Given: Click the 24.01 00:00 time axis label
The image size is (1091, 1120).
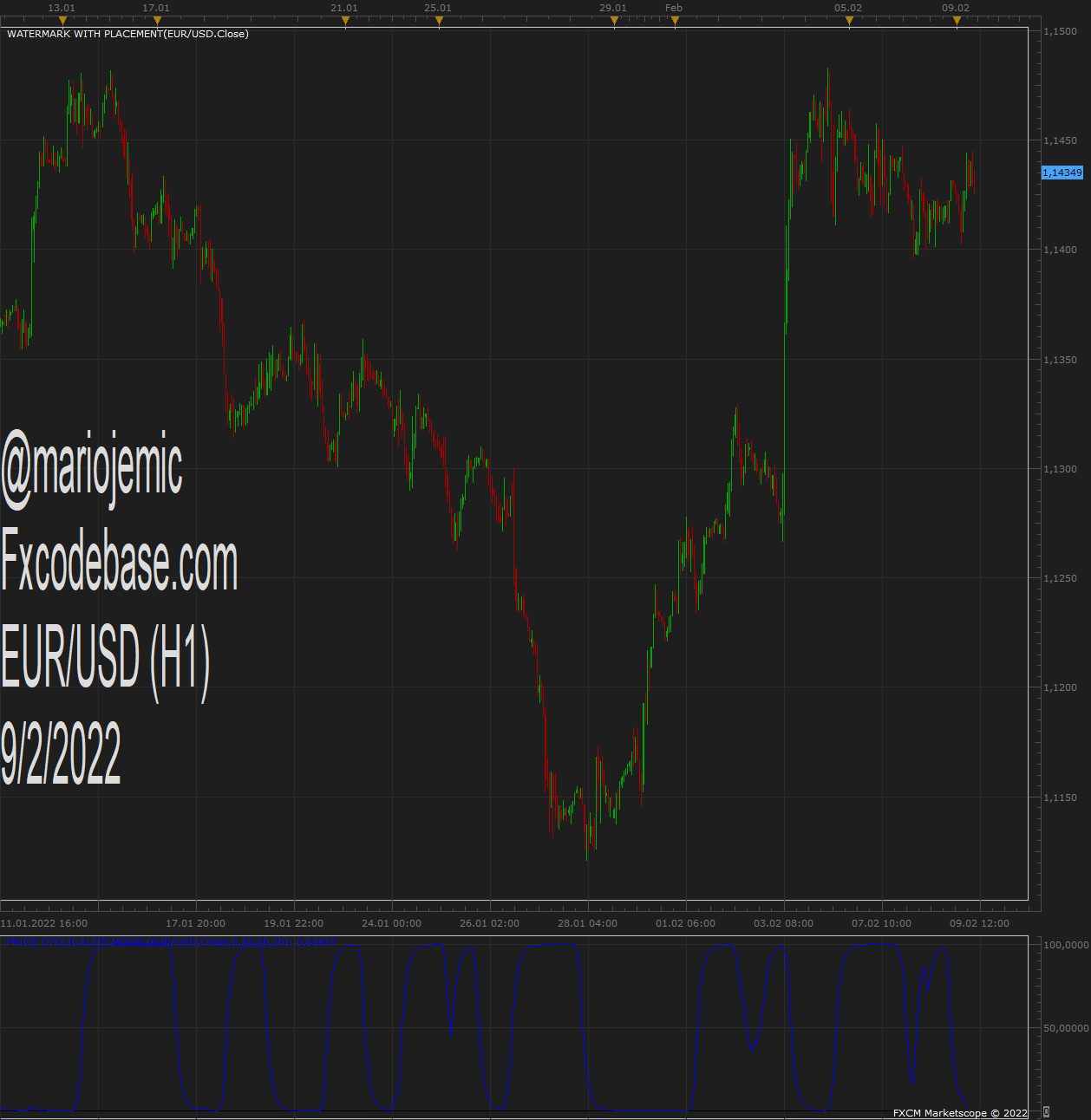Looking at the screenshot, I should [392, 923].
